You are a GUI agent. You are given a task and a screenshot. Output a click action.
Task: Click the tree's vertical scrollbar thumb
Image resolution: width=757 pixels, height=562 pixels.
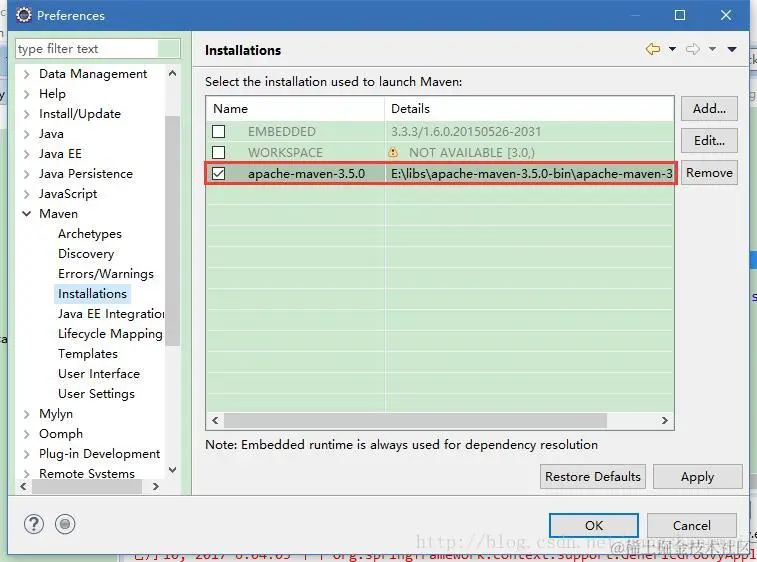(x=172, y=231)
